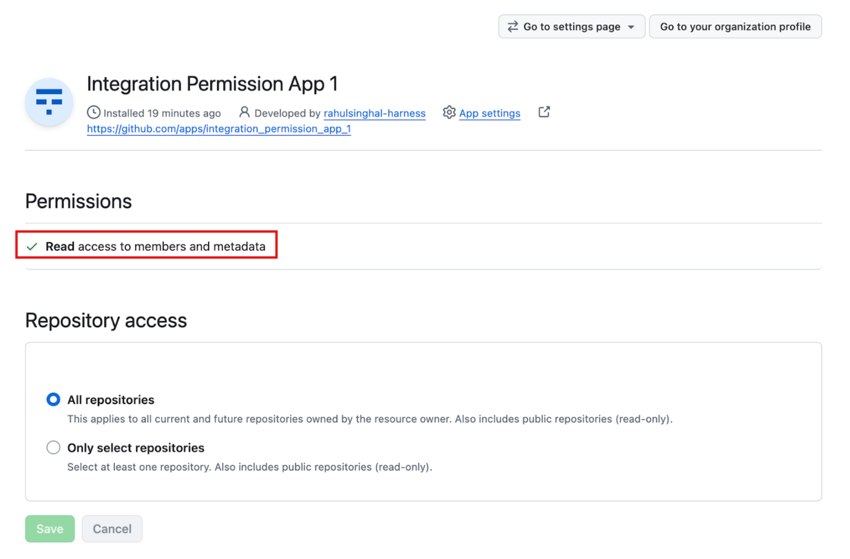Click the swap arrows icon on settings button
The image size is (850, 559).
pyautogui.click(x=513, y=27)
